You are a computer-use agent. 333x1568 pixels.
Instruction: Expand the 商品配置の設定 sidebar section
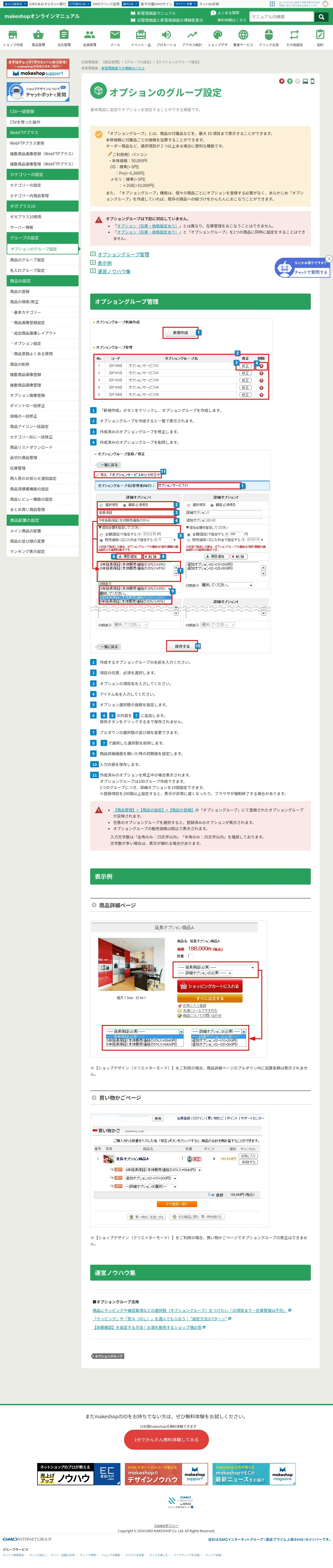pyautogui.click(x=42, y=520)
